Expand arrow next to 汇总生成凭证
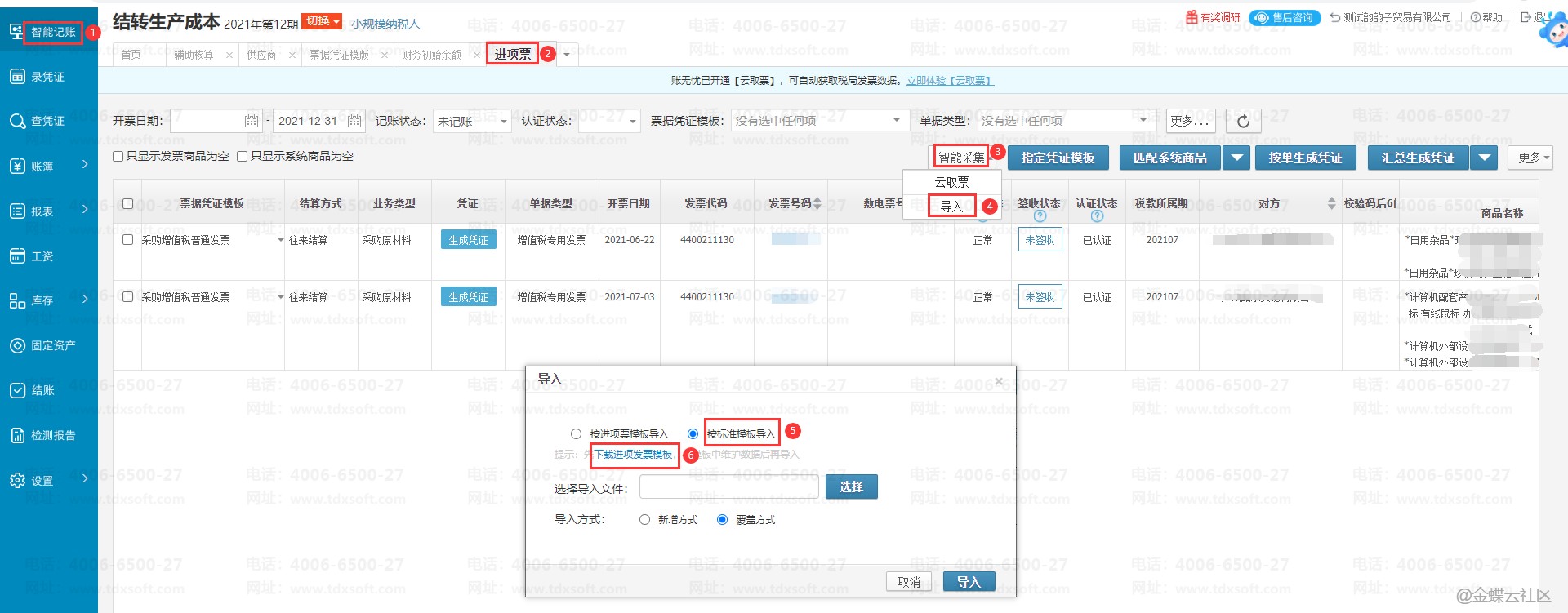1568x613 pixels. 1485,158
